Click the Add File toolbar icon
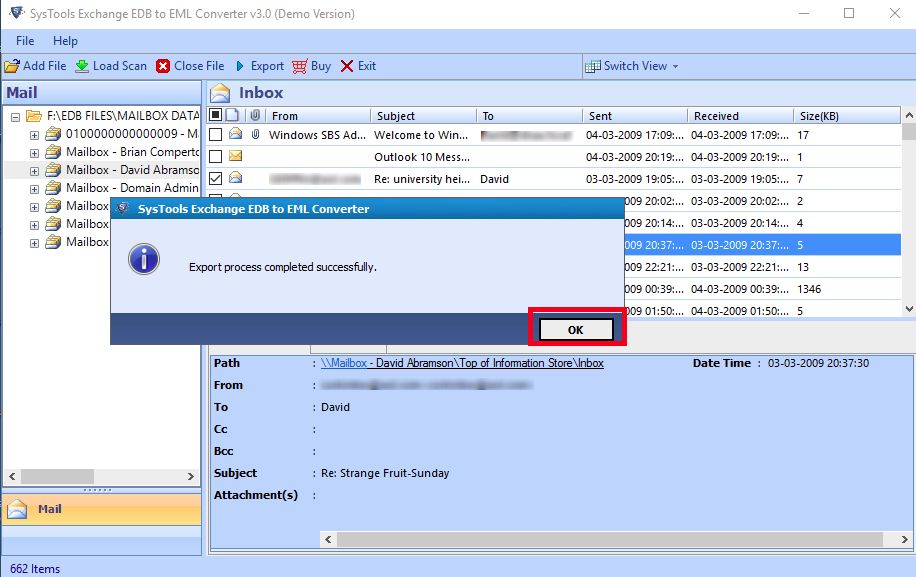 click(x=12, y=66)
